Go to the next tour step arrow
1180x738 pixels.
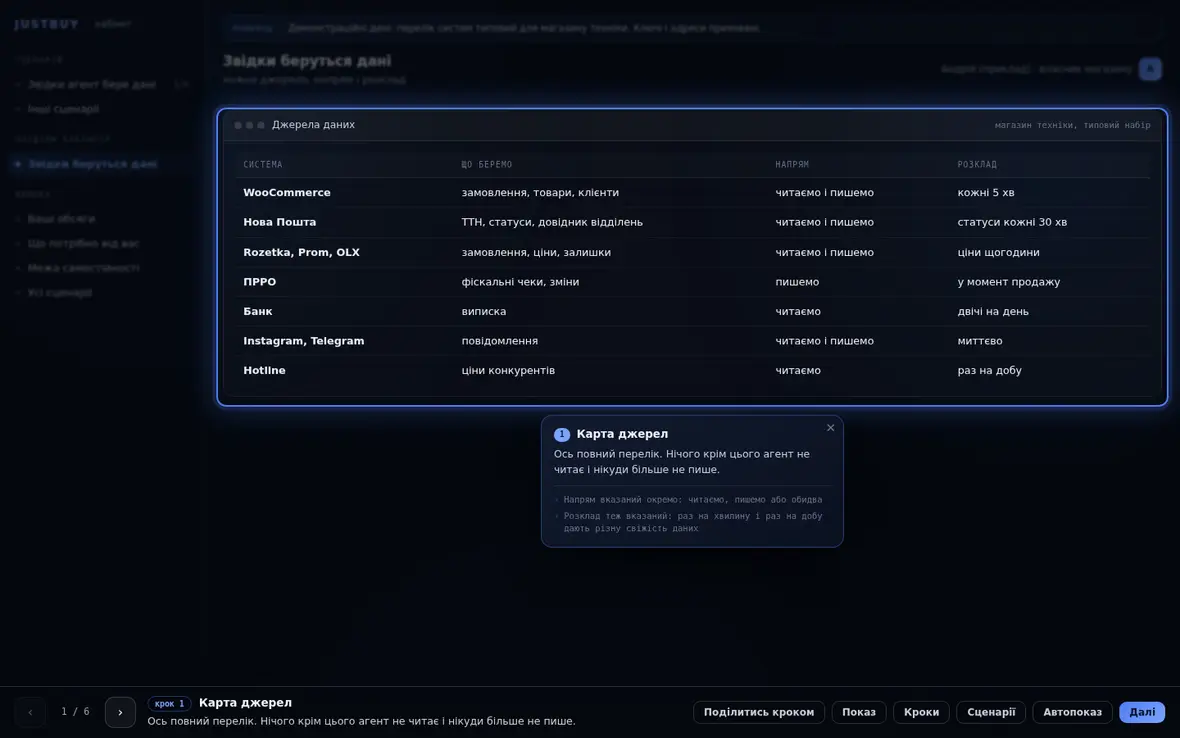(x=120, y=712)
